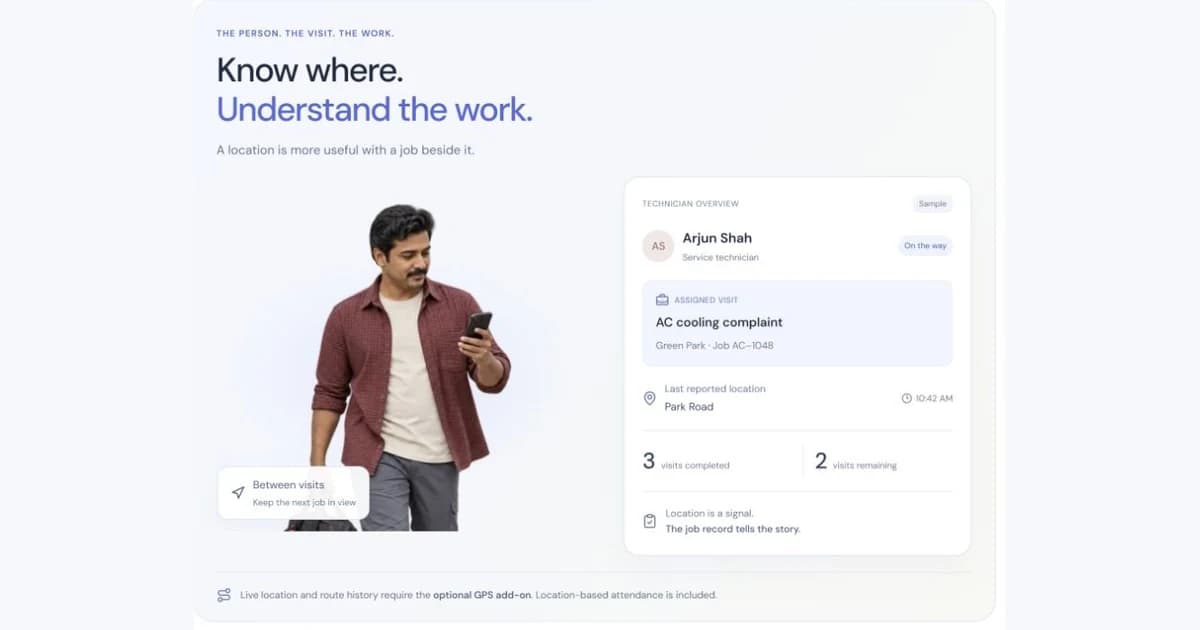Click the Sample badge on the overview card
This screenshot has height=630, width=1200.
pyautogui.click(x=932, y=204)
